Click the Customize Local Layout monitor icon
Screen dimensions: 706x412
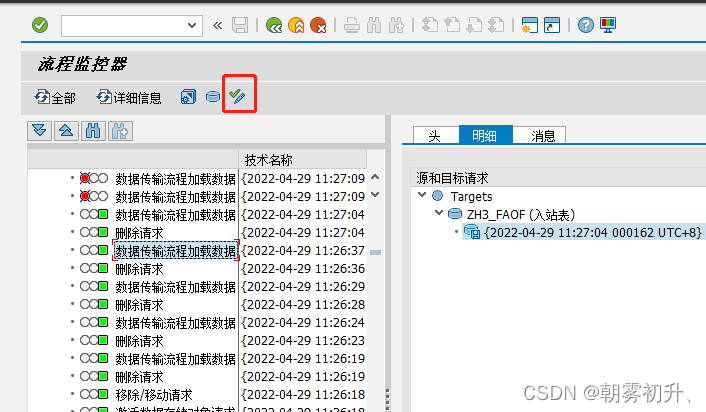(608, 25)
